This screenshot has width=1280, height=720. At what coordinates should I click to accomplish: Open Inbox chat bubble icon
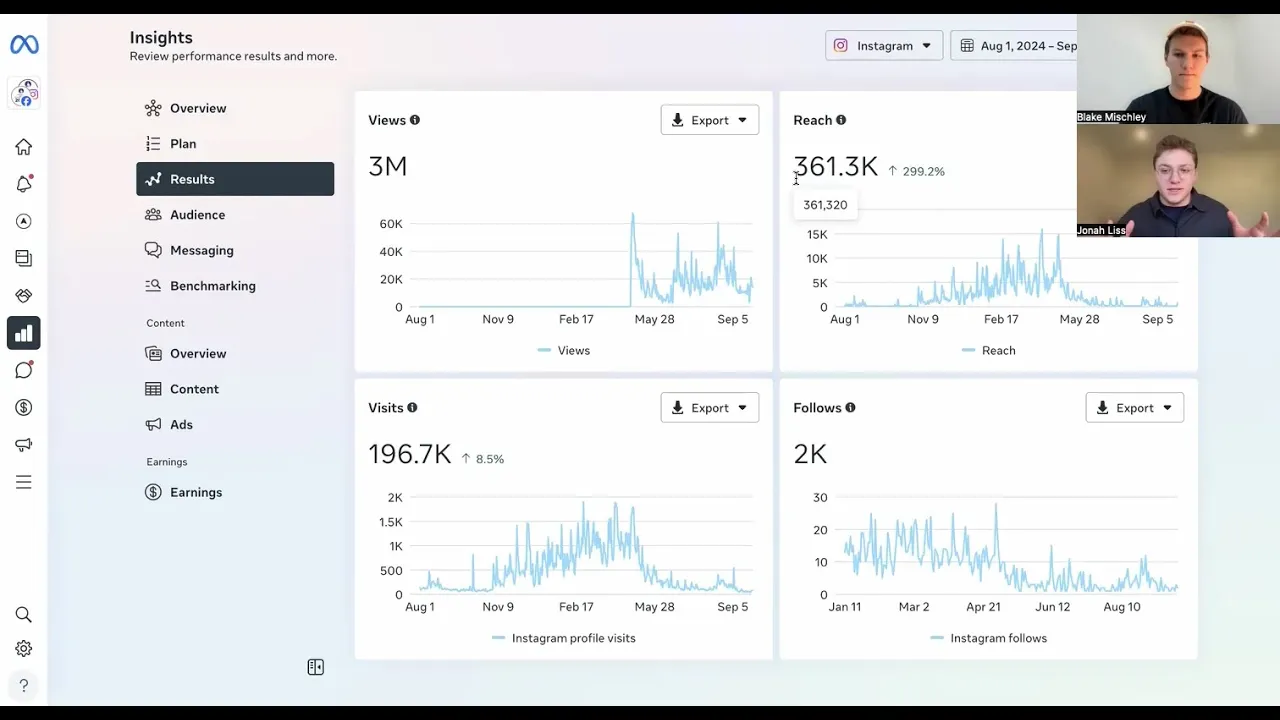[24, 370]
